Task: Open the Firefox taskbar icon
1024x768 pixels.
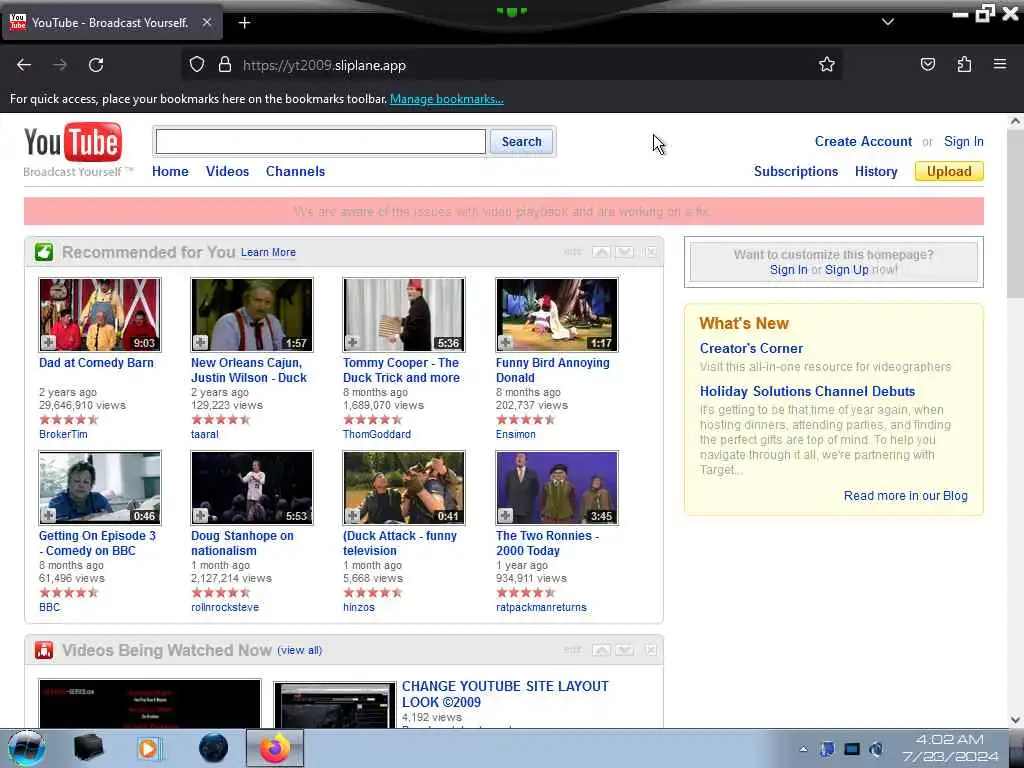Action: coord(275,748)
